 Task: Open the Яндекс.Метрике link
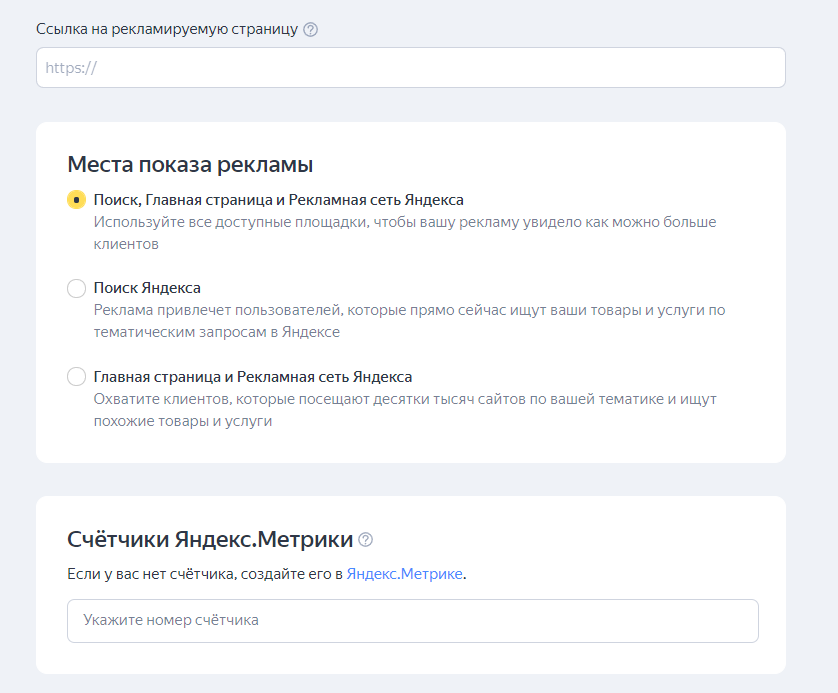coord(405,574)
